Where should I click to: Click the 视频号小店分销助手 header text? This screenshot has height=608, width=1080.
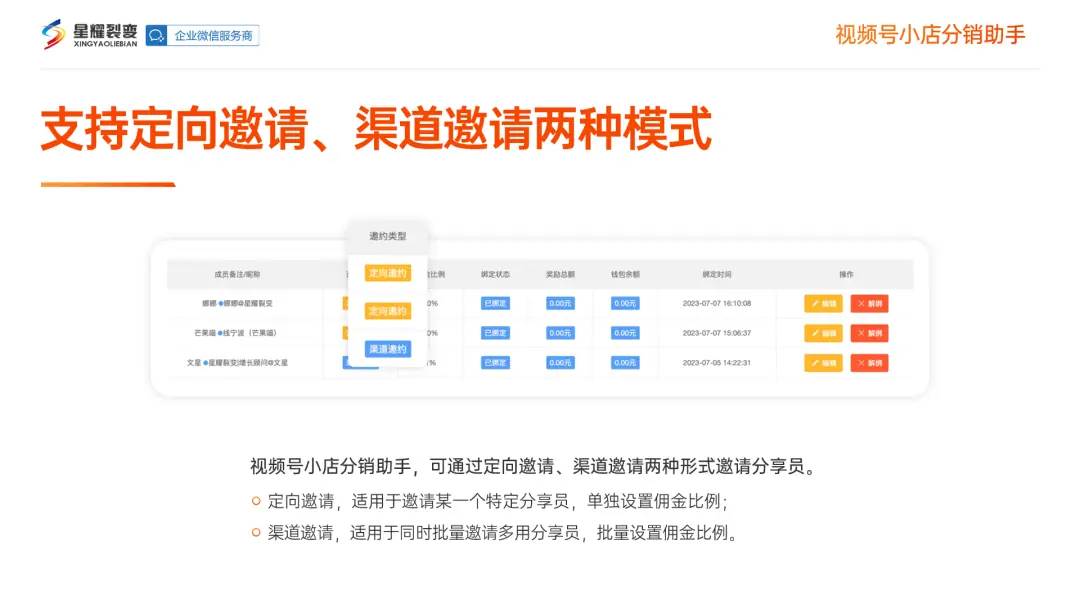[x=931, y=34]
